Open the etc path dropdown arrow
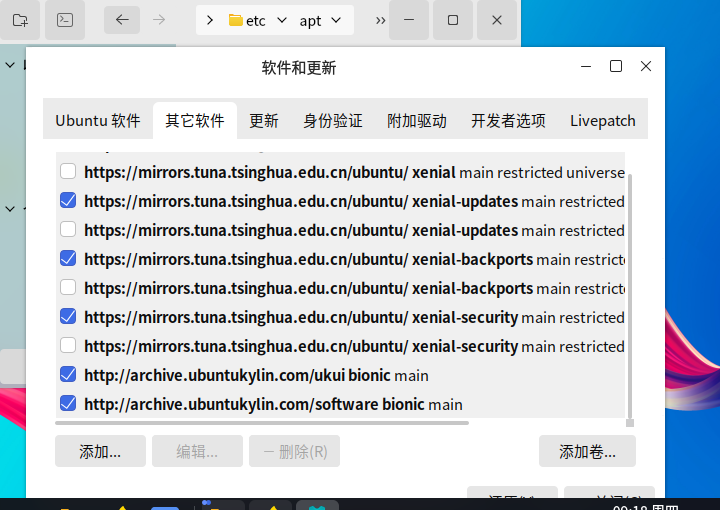This screenshot has width=720, height=510. point(282,20)
